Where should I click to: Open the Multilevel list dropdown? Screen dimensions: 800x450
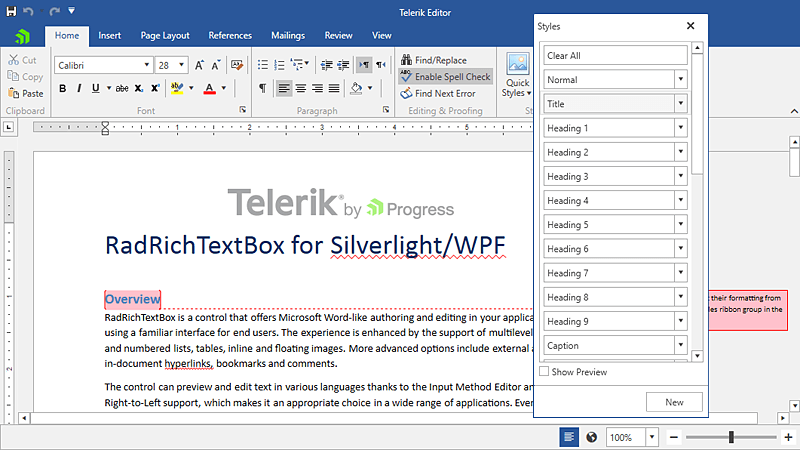(x=299, y=64)
